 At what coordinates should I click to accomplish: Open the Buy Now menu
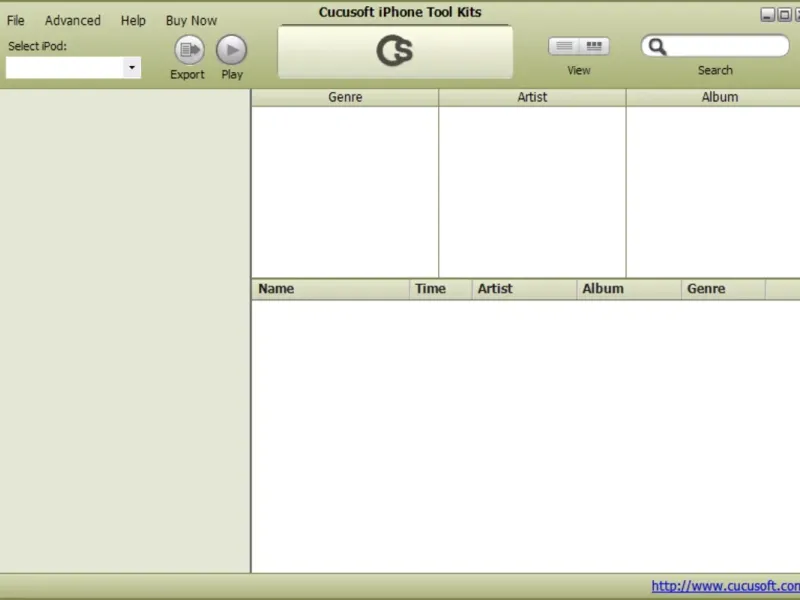click(x=191, y=20)
